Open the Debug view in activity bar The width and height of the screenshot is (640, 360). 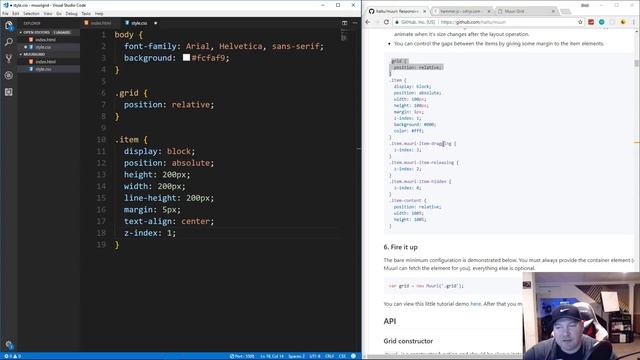tap(9, 76)
